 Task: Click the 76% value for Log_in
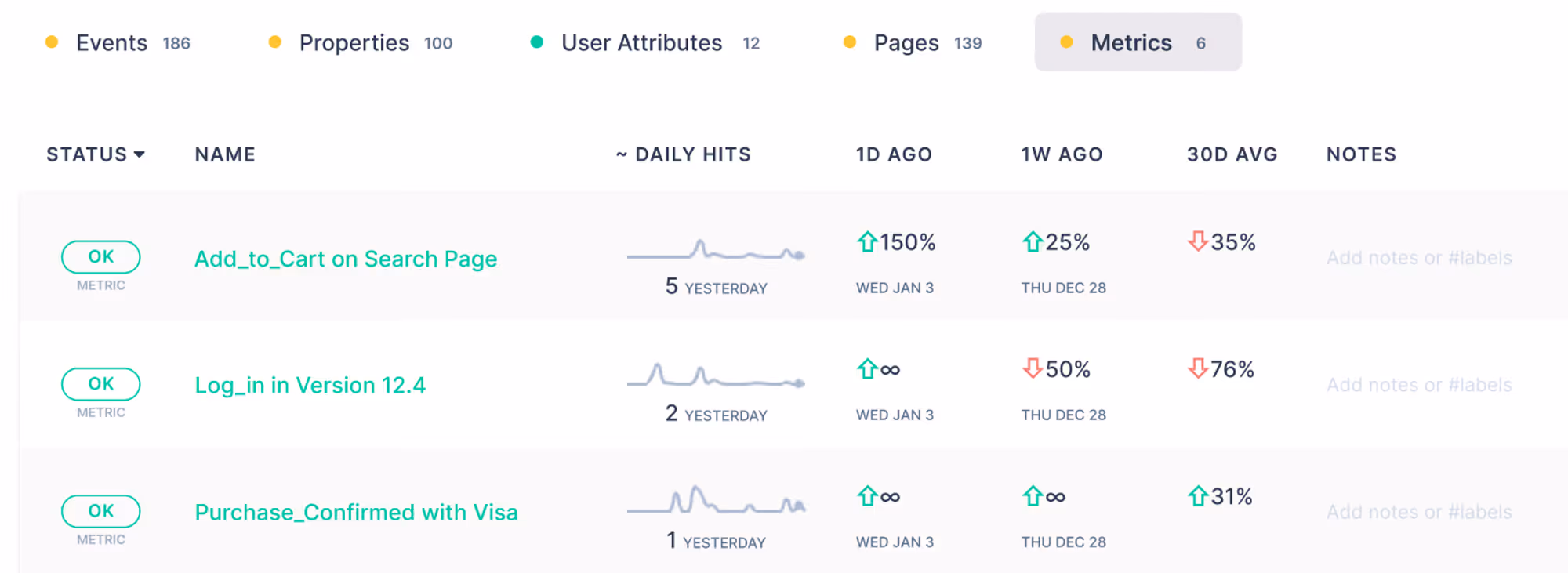(x=1232, y=369)
